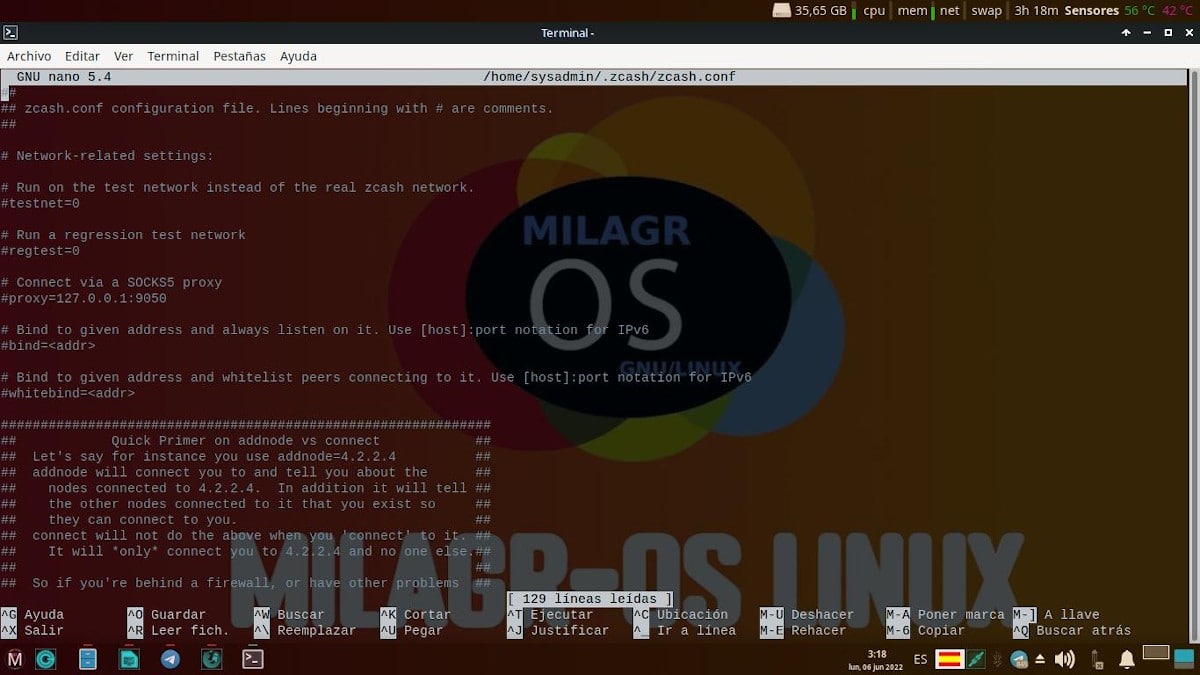Click the ^G Ayuda shortcut
The image size is (1200, 675).
[32, 615]
